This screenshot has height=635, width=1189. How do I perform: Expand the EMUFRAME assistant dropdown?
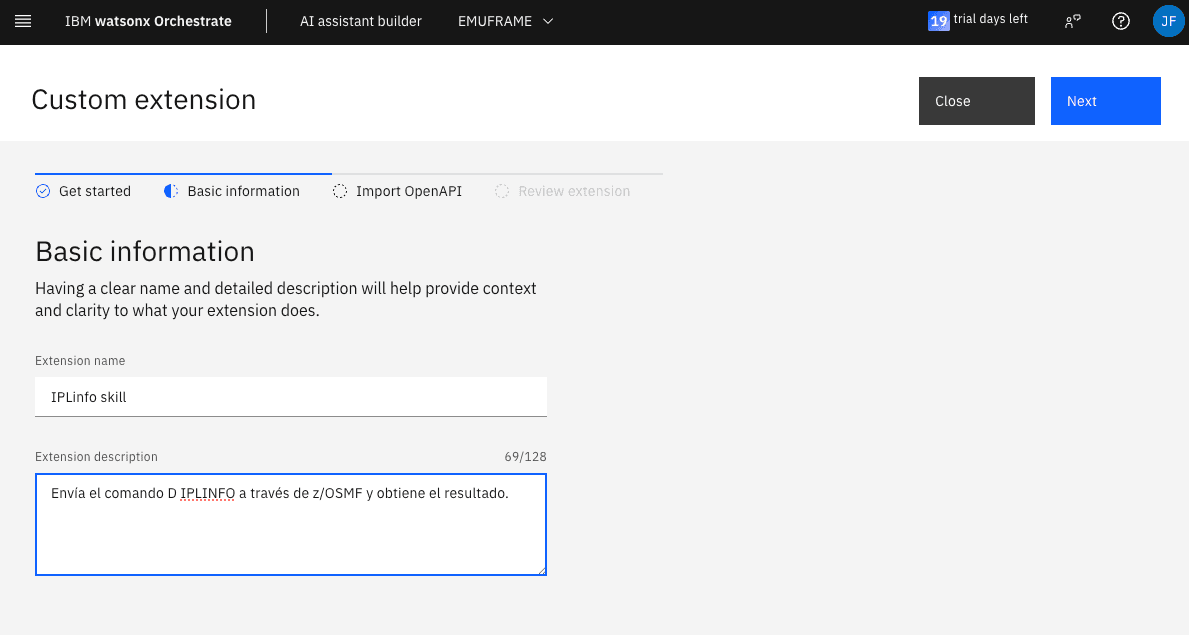505,21
